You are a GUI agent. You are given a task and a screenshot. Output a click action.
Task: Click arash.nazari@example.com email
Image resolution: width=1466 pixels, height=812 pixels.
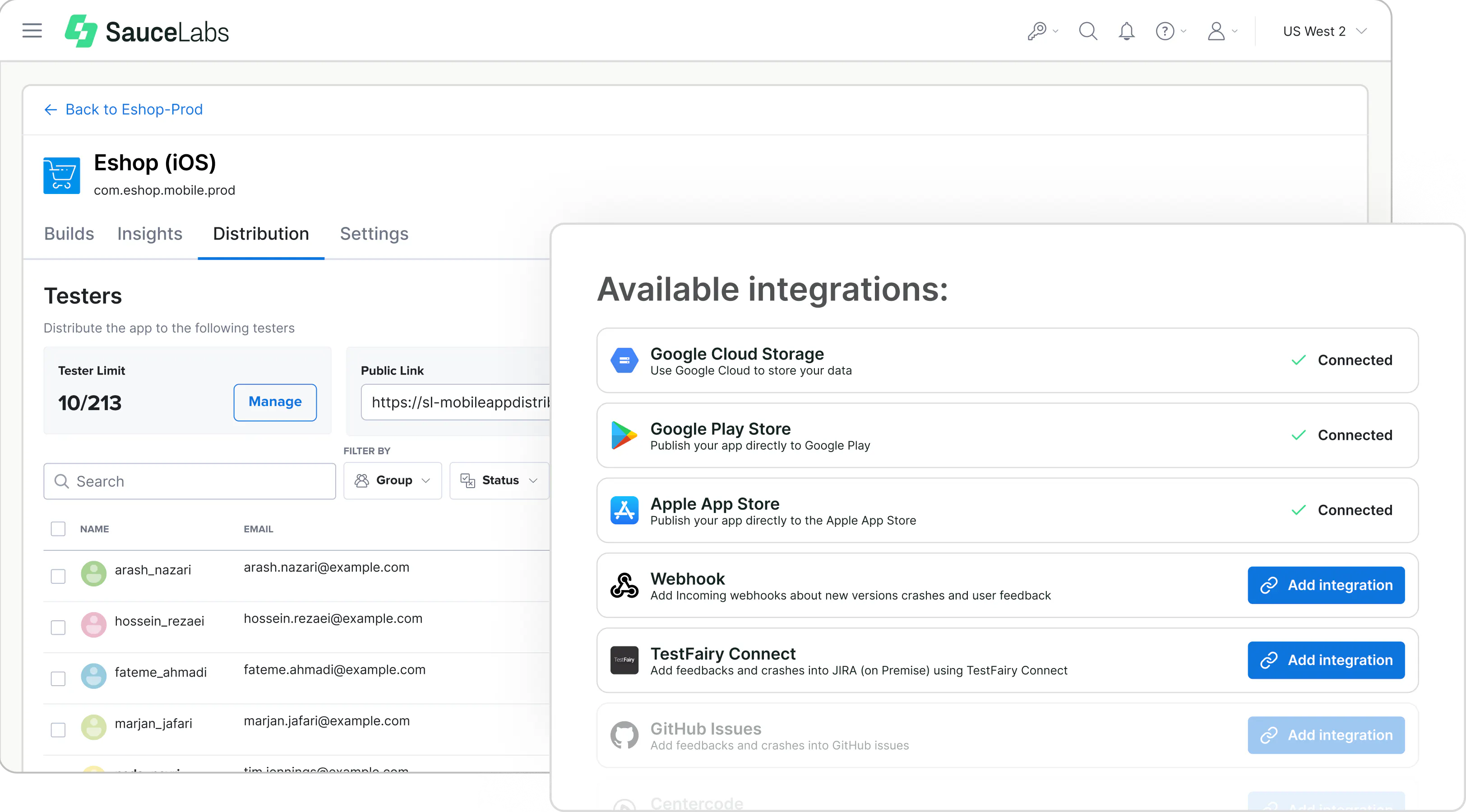click(327, 567)
